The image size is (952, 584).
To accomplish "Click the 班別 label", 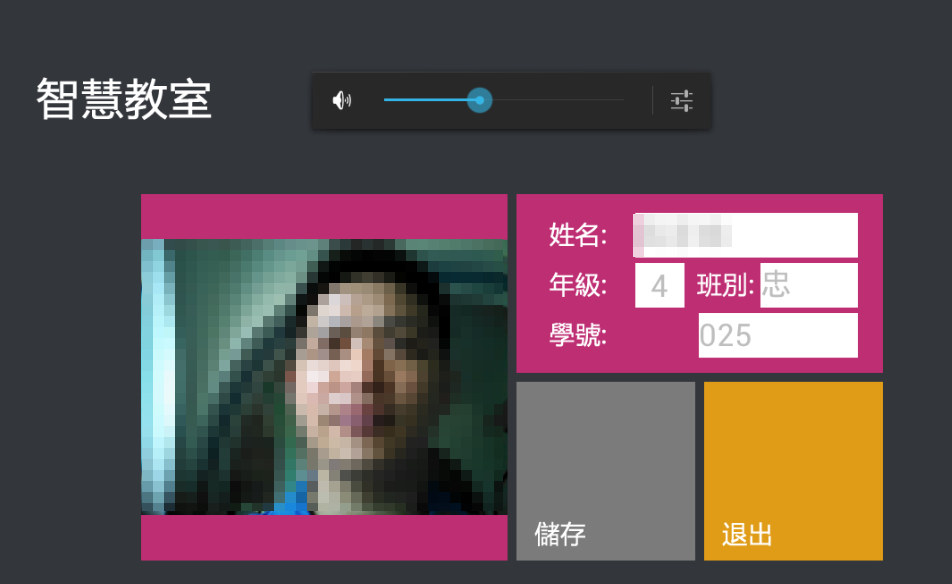I will (x=725, y=286).
